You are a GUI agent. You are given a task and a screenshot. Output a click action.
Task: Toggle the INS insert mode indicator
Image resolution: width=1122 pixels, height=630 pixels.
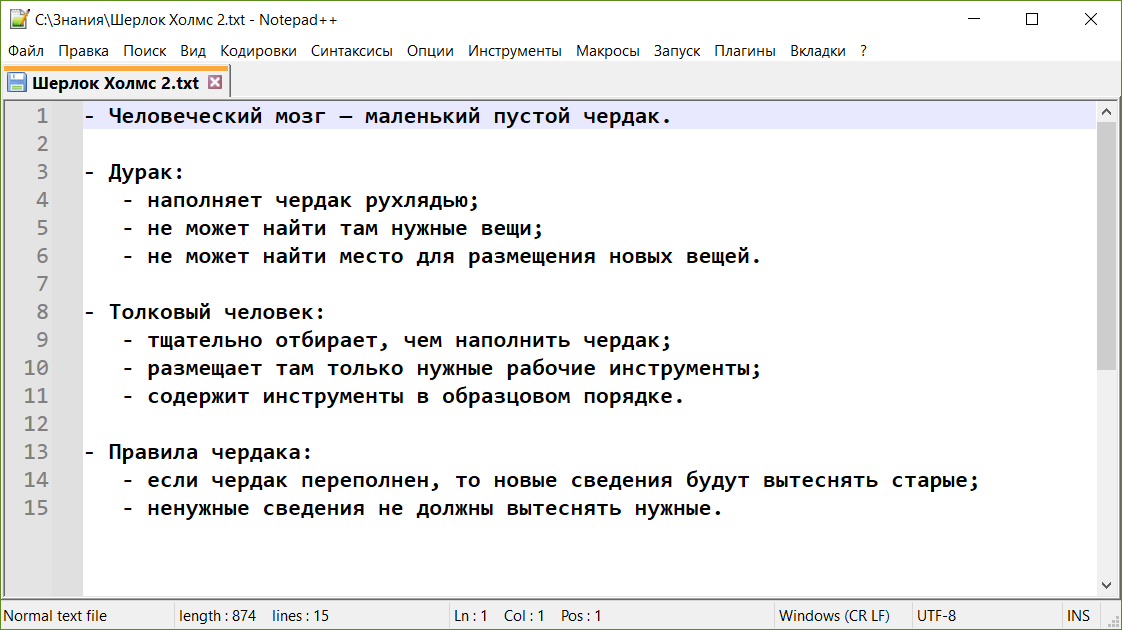(1078, 616)
